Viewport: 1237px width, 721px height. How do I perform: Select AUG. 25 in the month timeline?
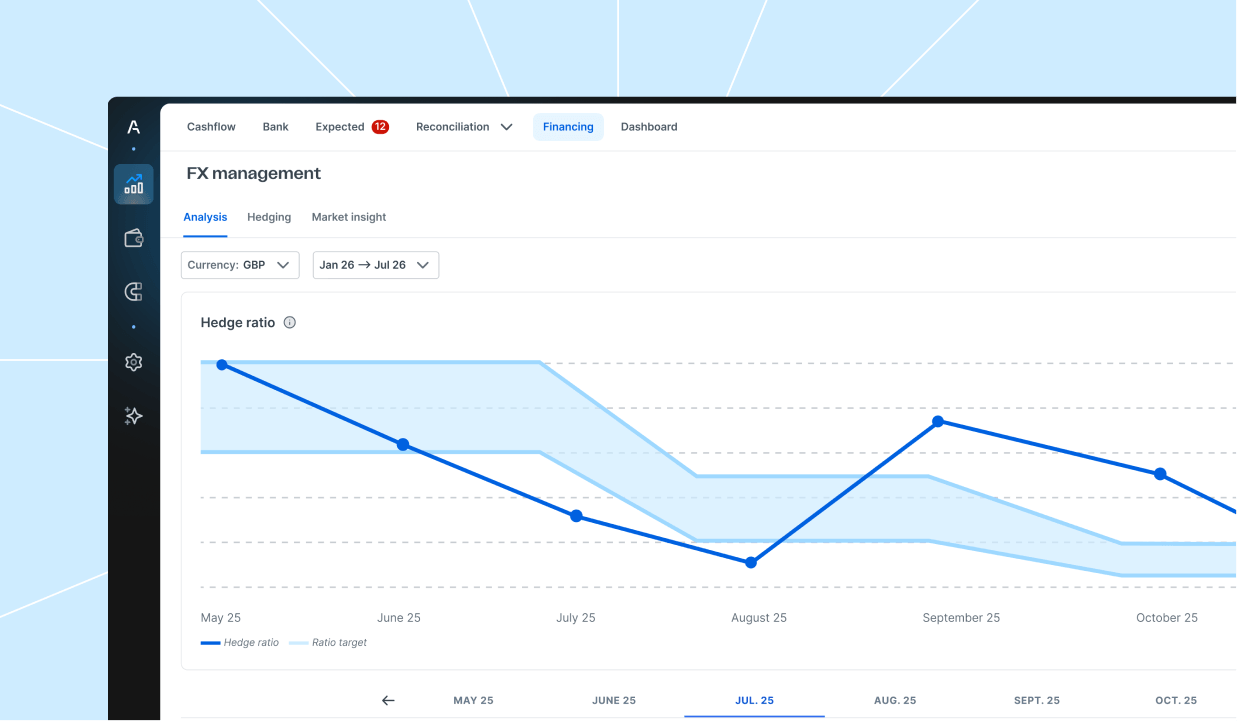[x=895, y=700]
